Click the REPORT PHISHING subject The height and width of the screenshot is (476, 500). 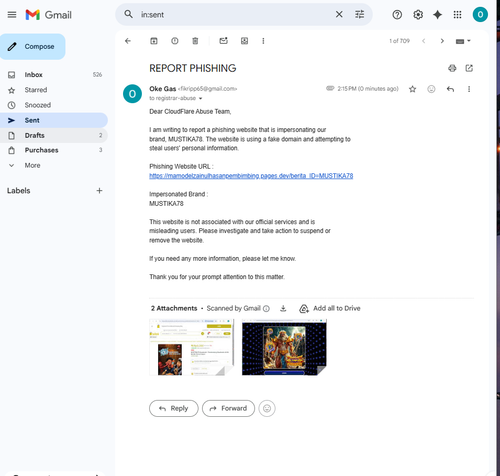tap(193, 68)
